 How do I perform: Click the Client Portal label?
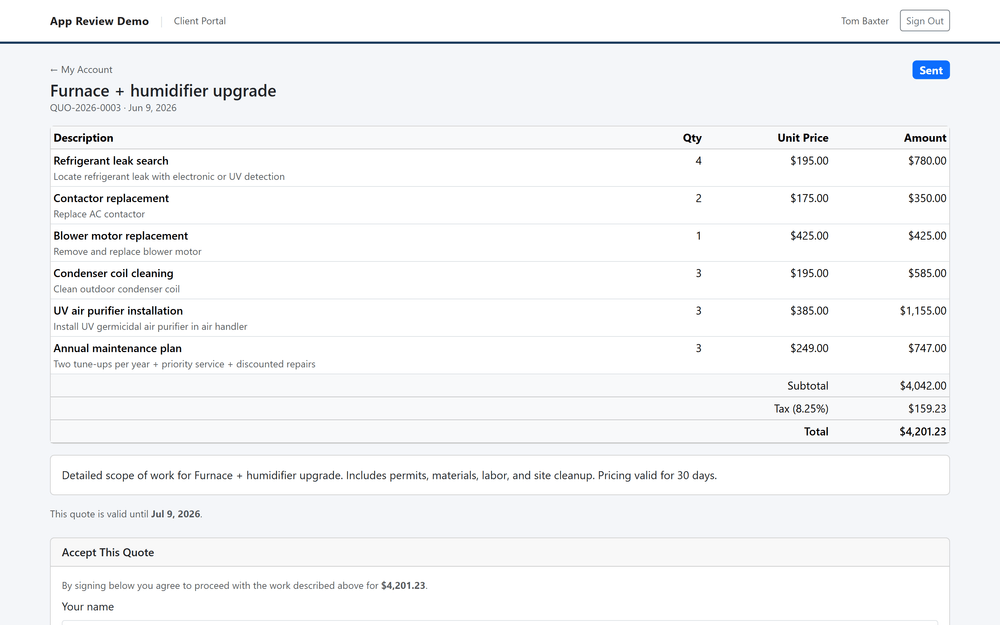(x=200, y=21)
